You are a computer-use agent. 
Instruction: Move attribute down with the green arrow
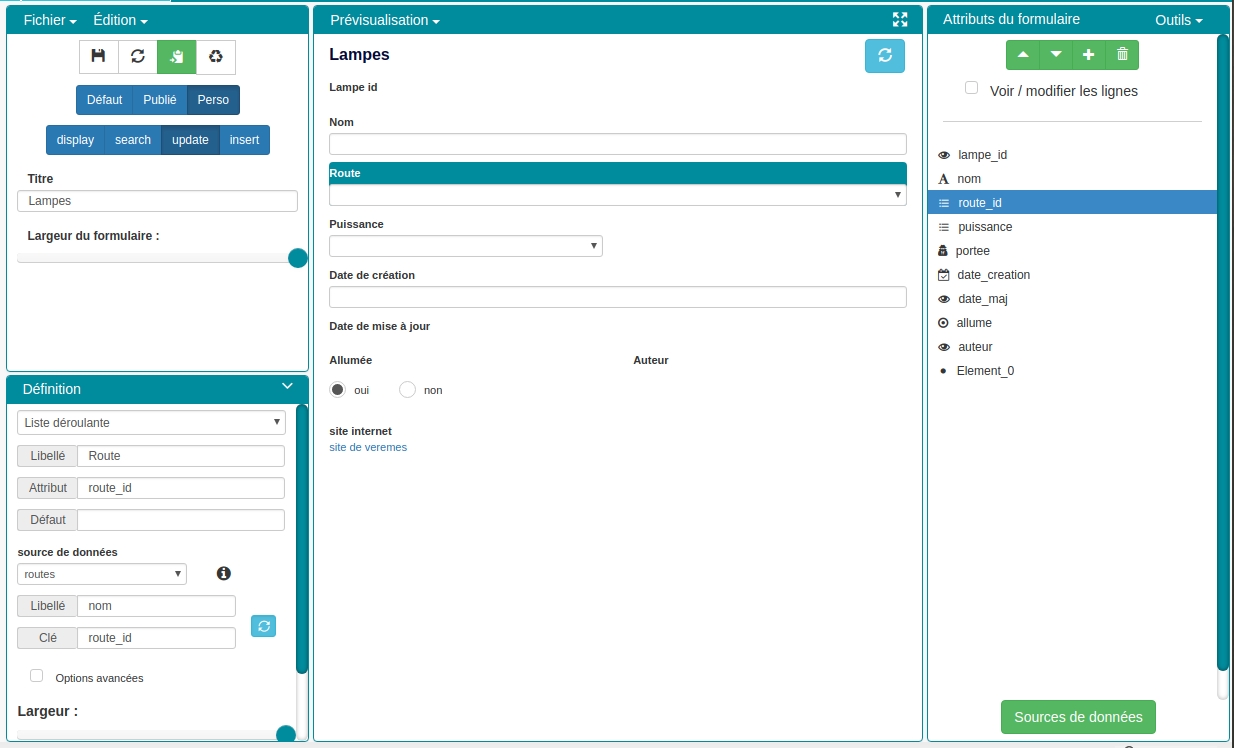click(1056, 54)
